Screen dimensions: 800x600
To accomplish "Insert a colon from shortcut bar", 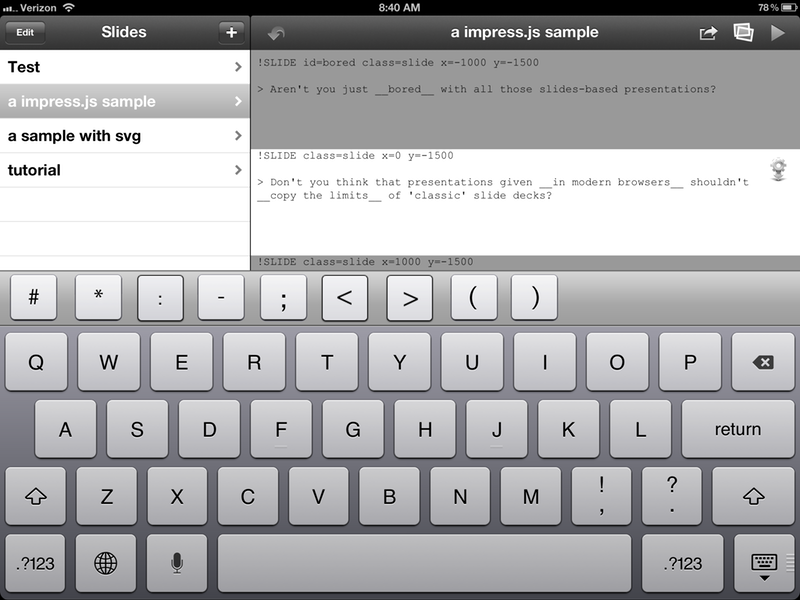I will click(160, 297).
